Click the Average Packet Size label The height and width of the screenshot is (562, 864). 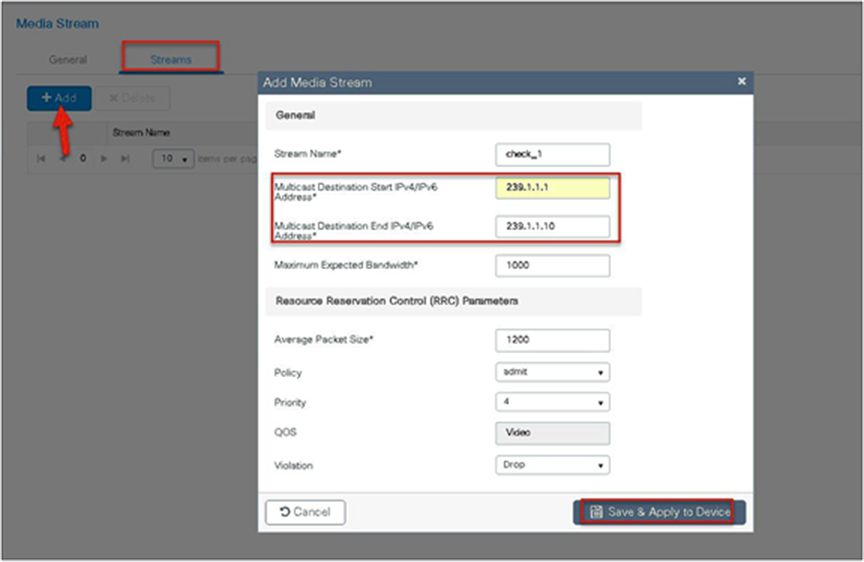pos(323,339)
